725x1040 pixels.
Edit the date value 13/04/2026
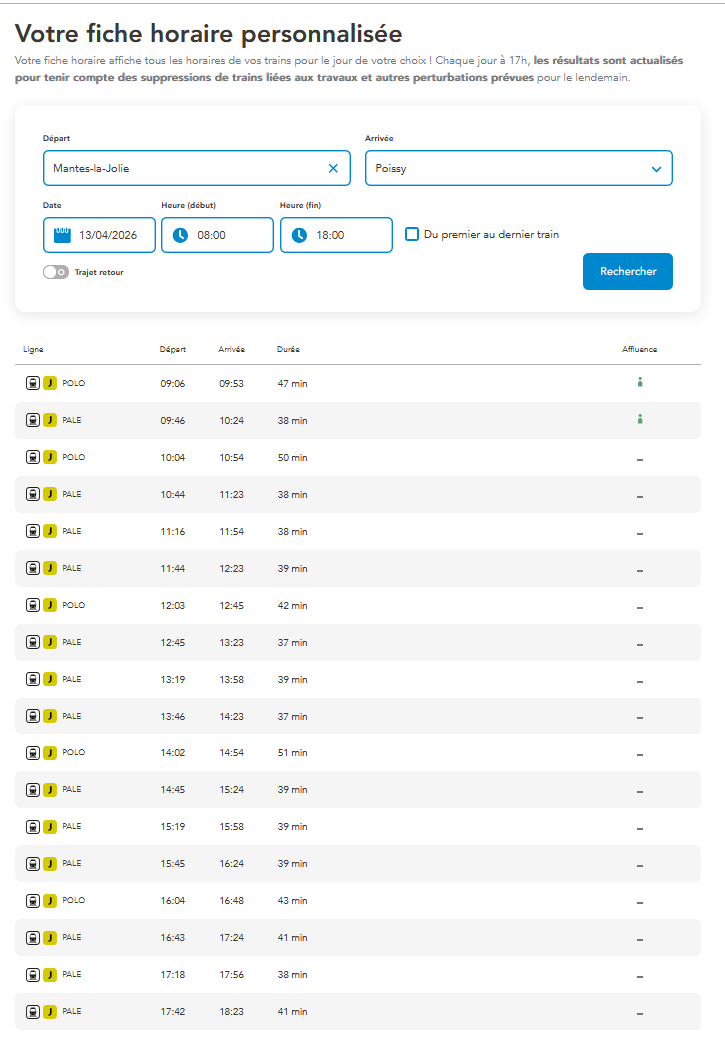[108, 235]
